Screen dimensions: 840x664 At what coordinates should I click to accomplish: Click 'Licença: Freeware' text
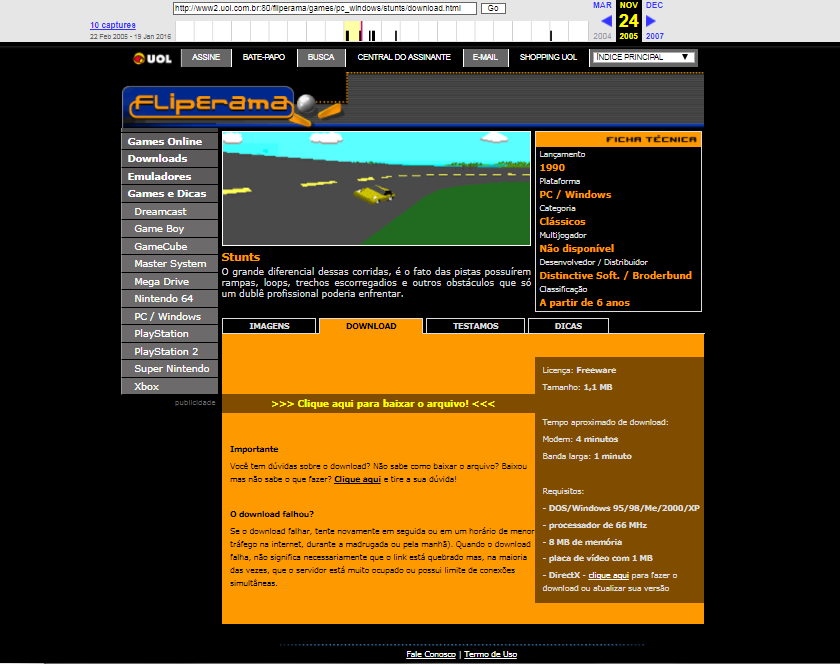579,370
